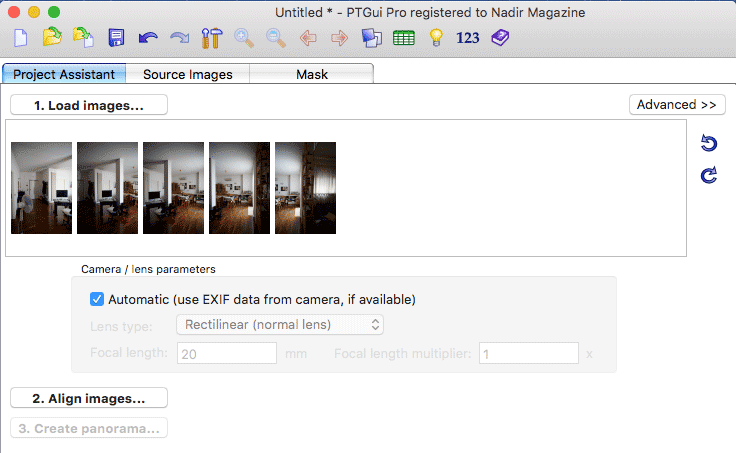Open the panorama editor overlapping images icon
Image resolution: width=736 pixels, height=453 pixels.
(x=371, y=38)
